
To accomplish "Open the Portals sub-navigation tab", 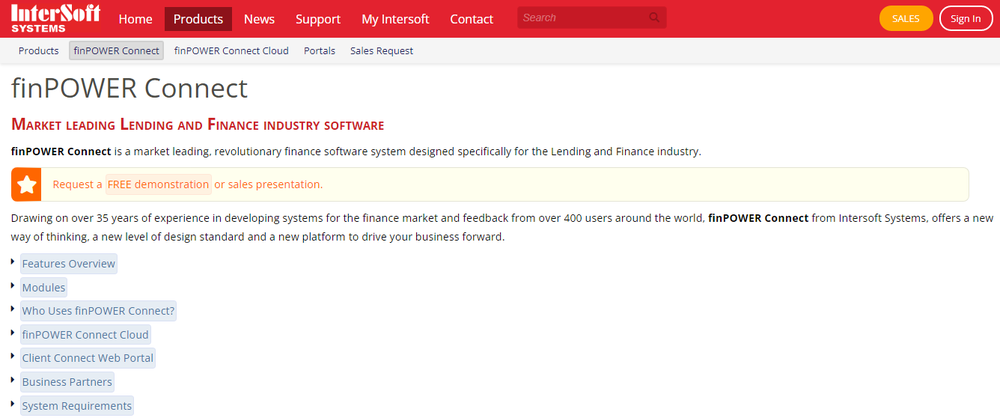I will 320,50.
